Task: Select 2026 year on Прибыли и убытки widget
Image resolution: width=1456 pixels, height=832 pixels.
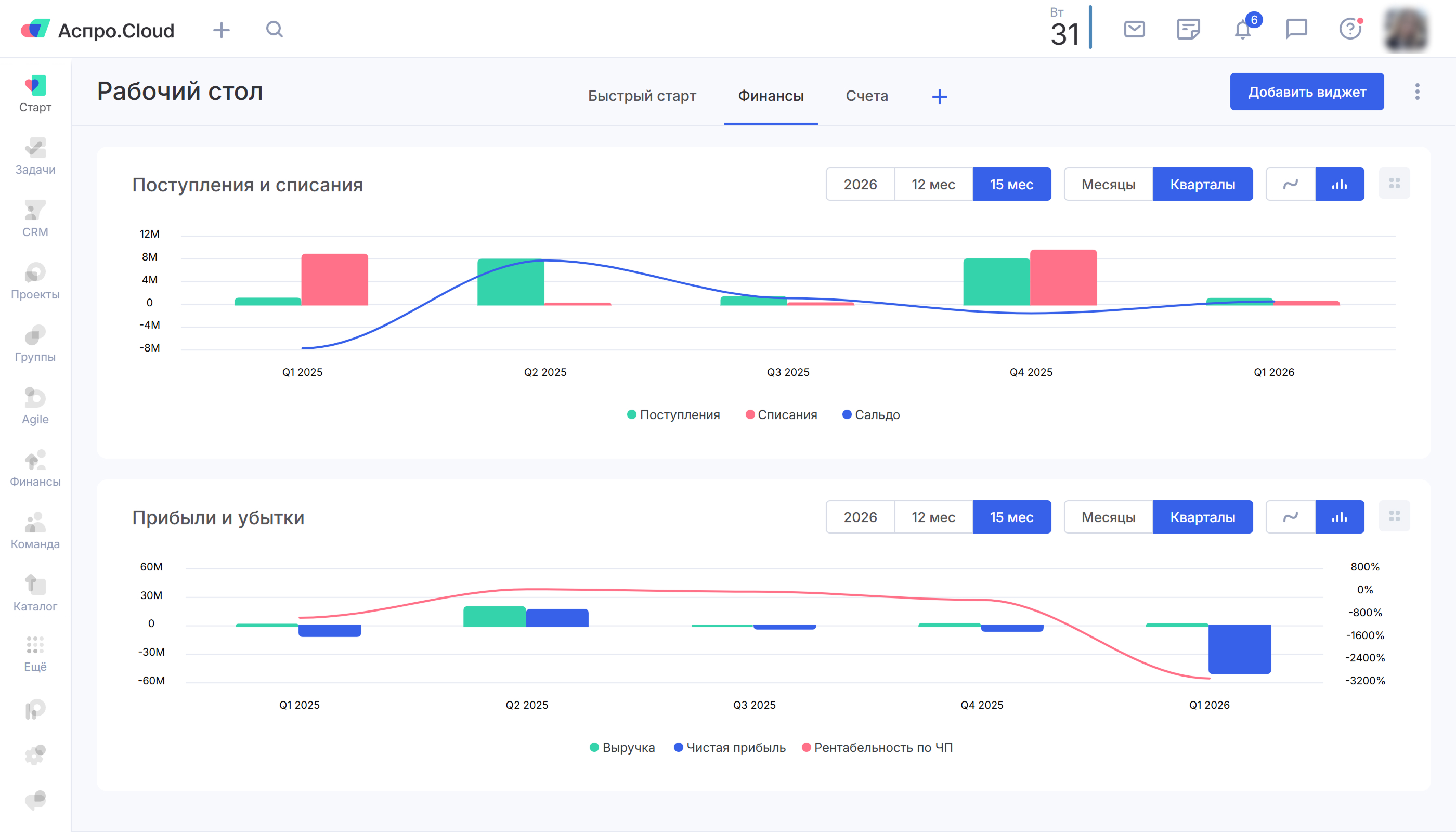Action: coord(861,516)
